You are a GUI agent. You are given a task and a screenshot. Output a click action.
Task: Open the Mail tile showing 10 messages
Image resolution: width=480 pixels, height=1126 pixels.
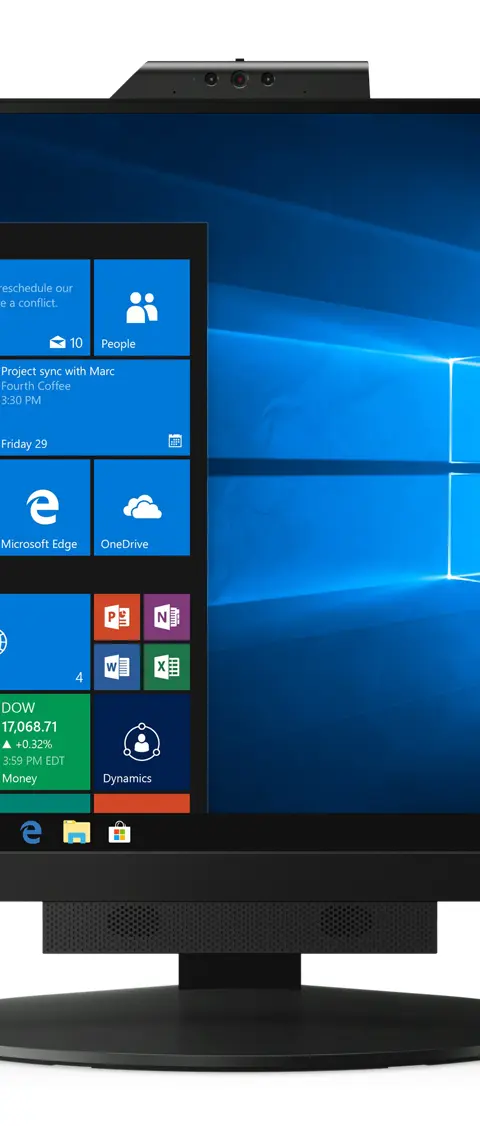click(45, 307)
